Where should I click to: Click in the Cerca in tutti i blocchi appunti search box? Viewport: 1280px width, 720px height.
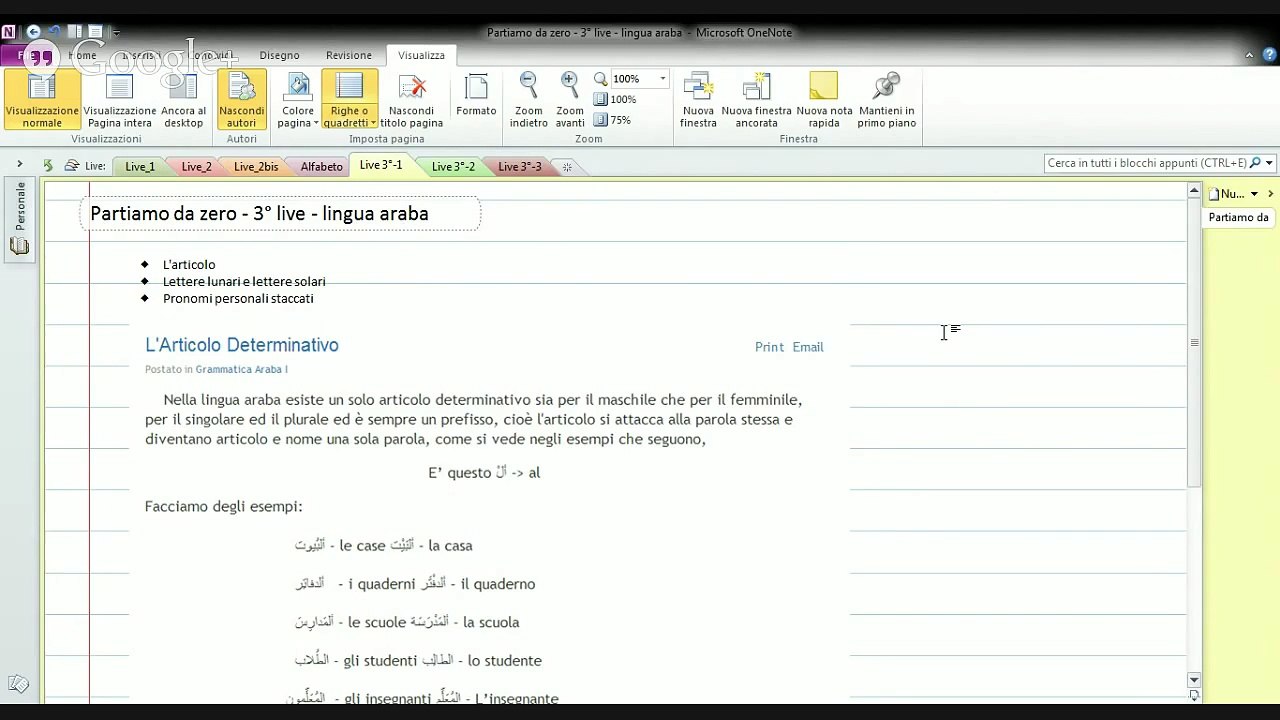1147,163
